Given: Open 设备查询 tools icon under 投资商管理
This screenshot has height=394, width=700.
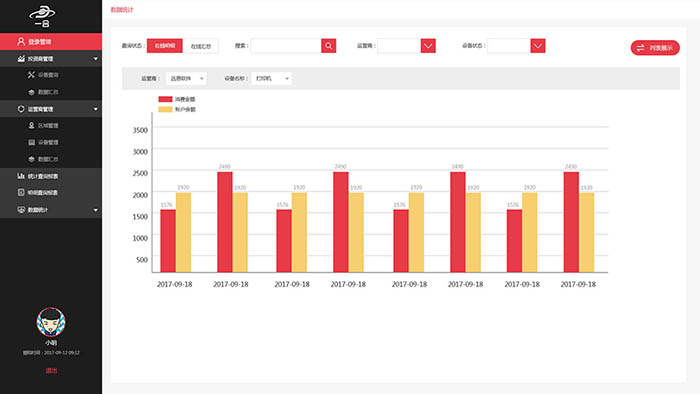Looking at the screenshot, I should click(x=31, y=75).
